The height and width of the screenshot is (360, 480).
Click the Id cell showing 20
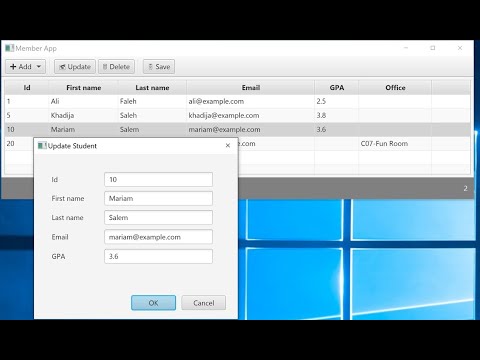19,144
